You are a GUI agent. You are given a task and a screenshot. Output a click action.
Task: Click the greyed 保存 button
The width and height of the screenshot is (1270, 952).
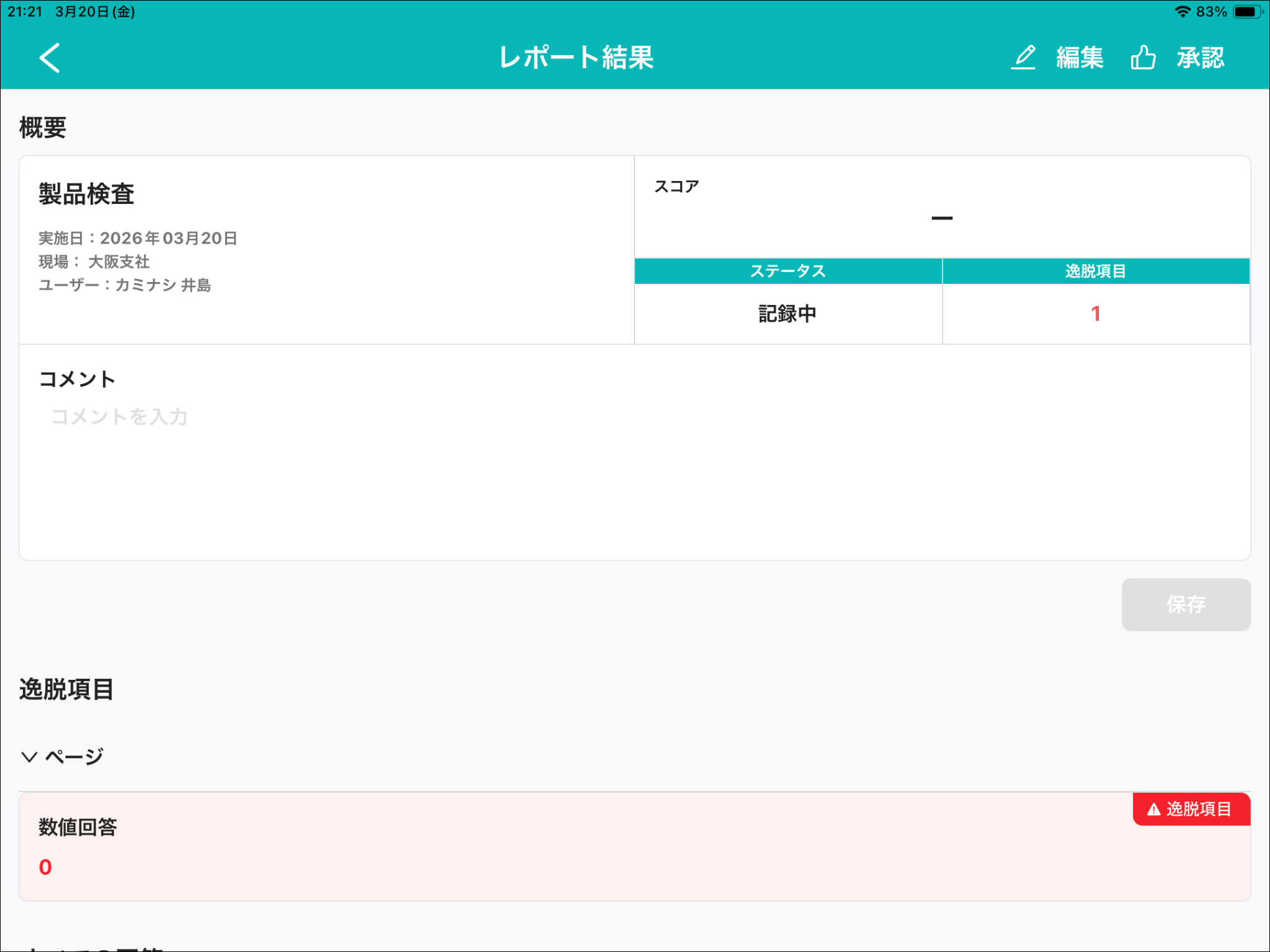point(1185,604)
